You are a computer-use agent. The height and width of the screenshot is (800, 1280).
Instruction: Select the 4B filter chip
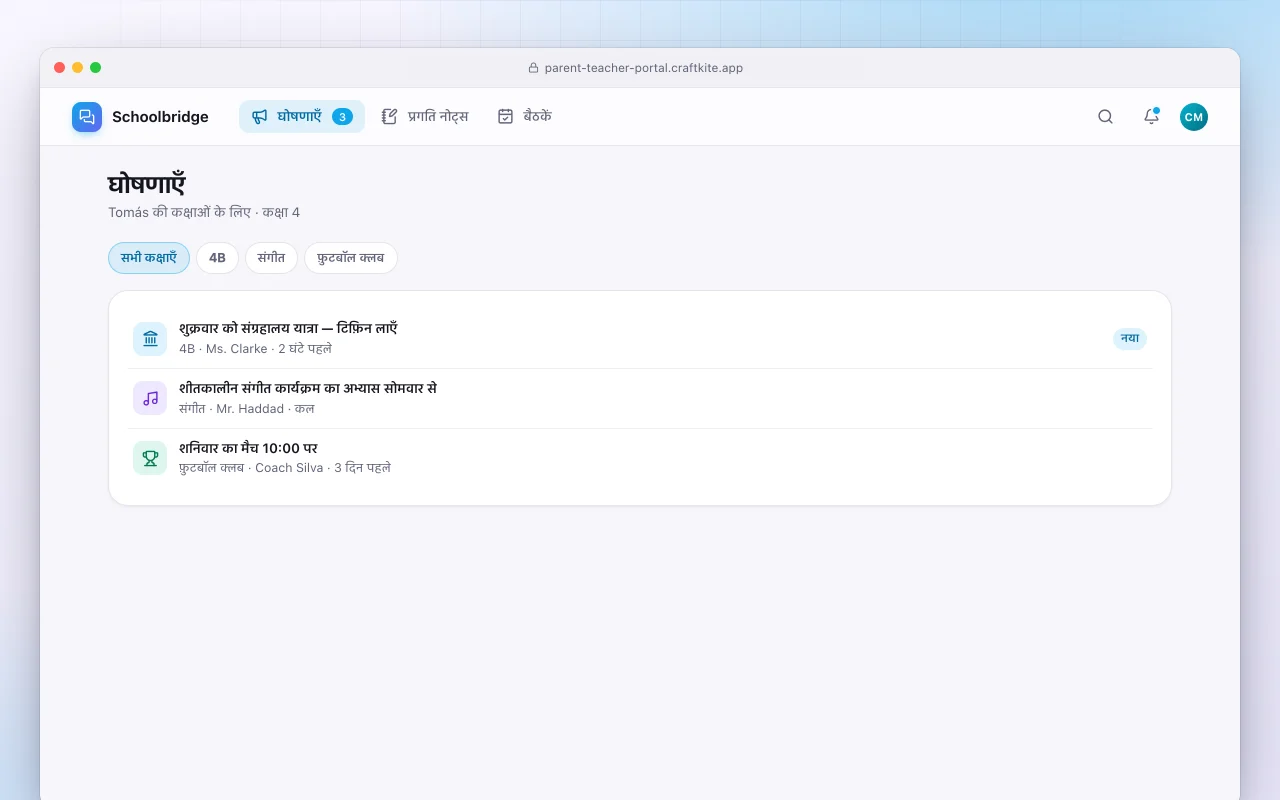pyautogui.click(x=217, y=258)
